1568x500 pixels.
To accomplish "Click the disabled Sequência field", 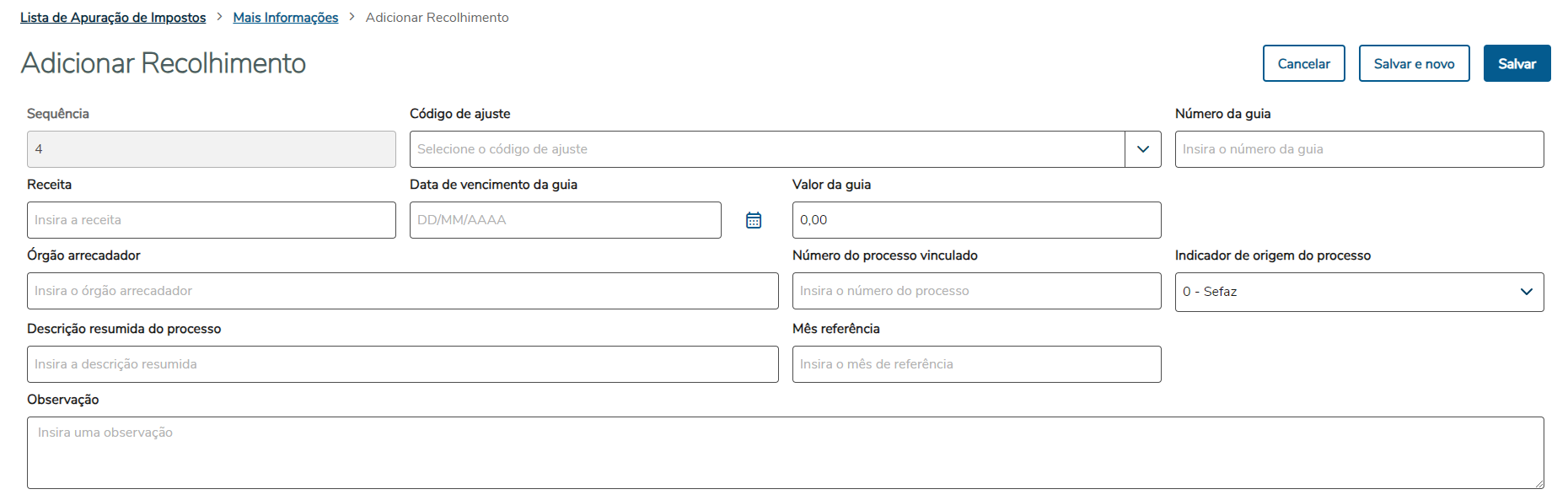I will [211, 149].
